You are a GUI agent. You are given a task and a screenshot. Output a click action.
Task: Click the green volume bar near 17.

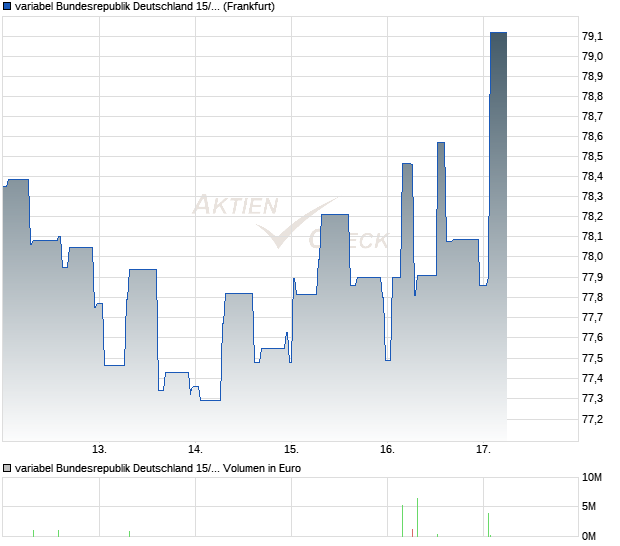coord(488,525)
